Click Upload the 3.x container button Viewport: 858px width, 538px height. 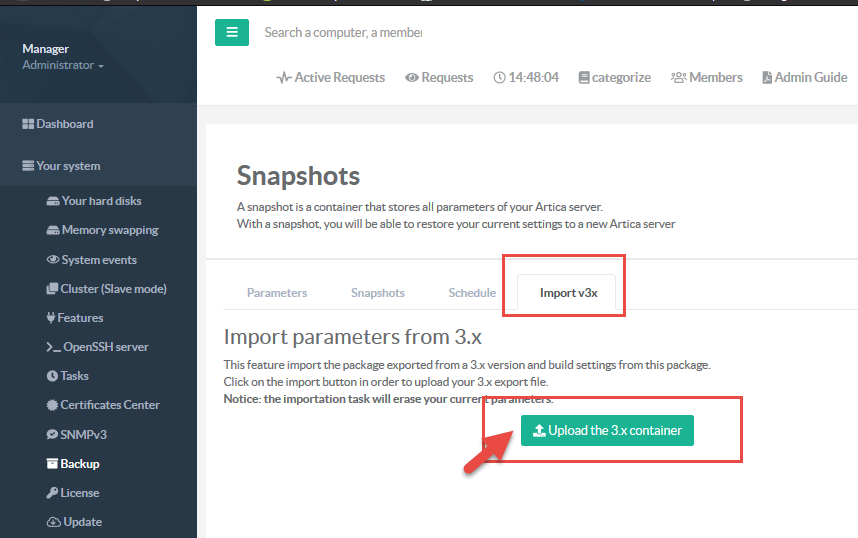(x=607, y=431)
